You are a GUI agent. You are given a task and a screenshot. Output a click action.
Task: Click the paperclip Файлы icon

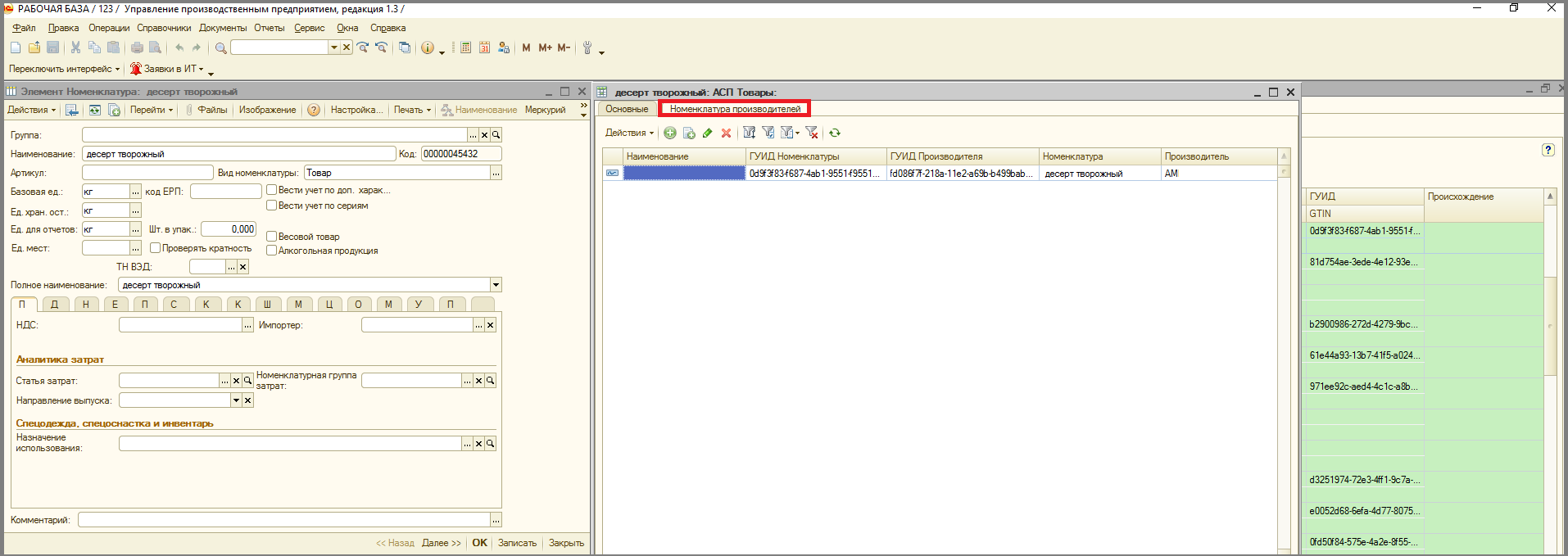point(189,110)
